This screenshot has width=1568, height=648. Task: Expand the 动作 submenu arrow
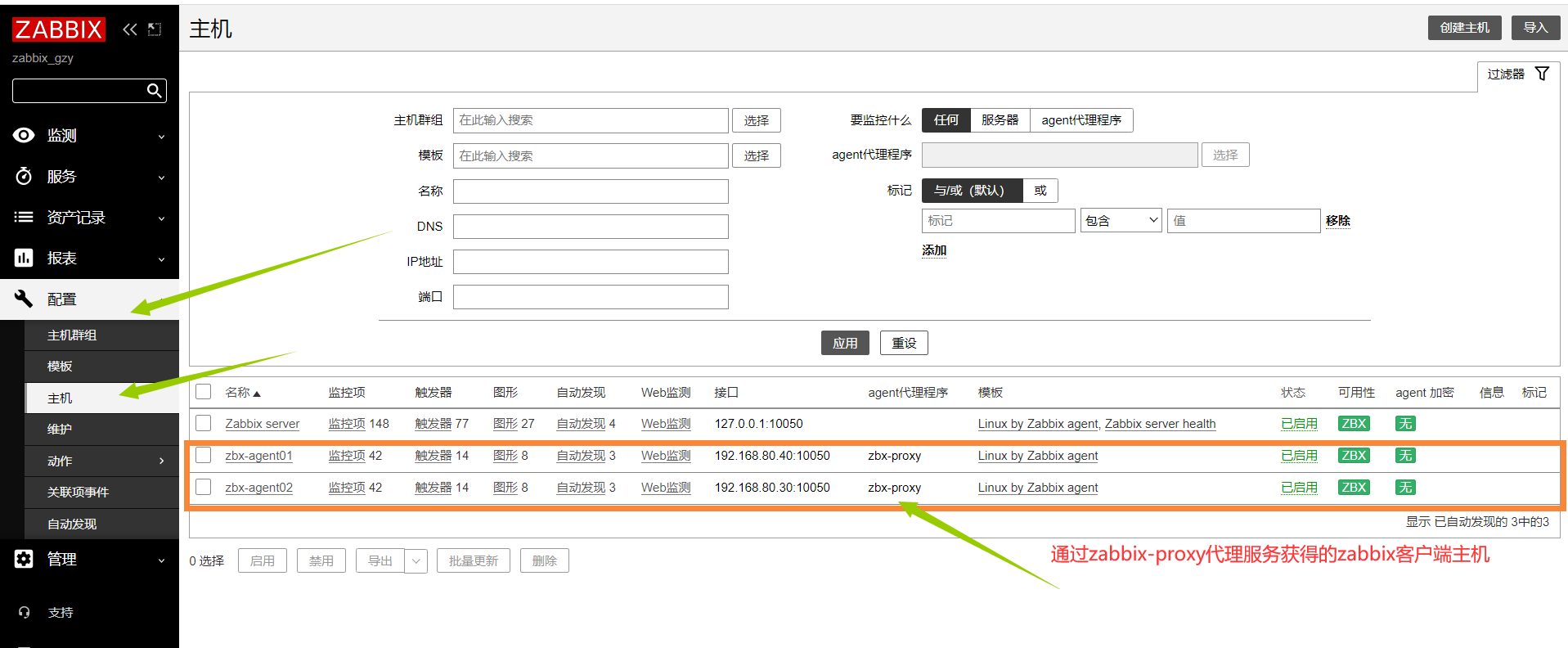click(x=161, y=461)
